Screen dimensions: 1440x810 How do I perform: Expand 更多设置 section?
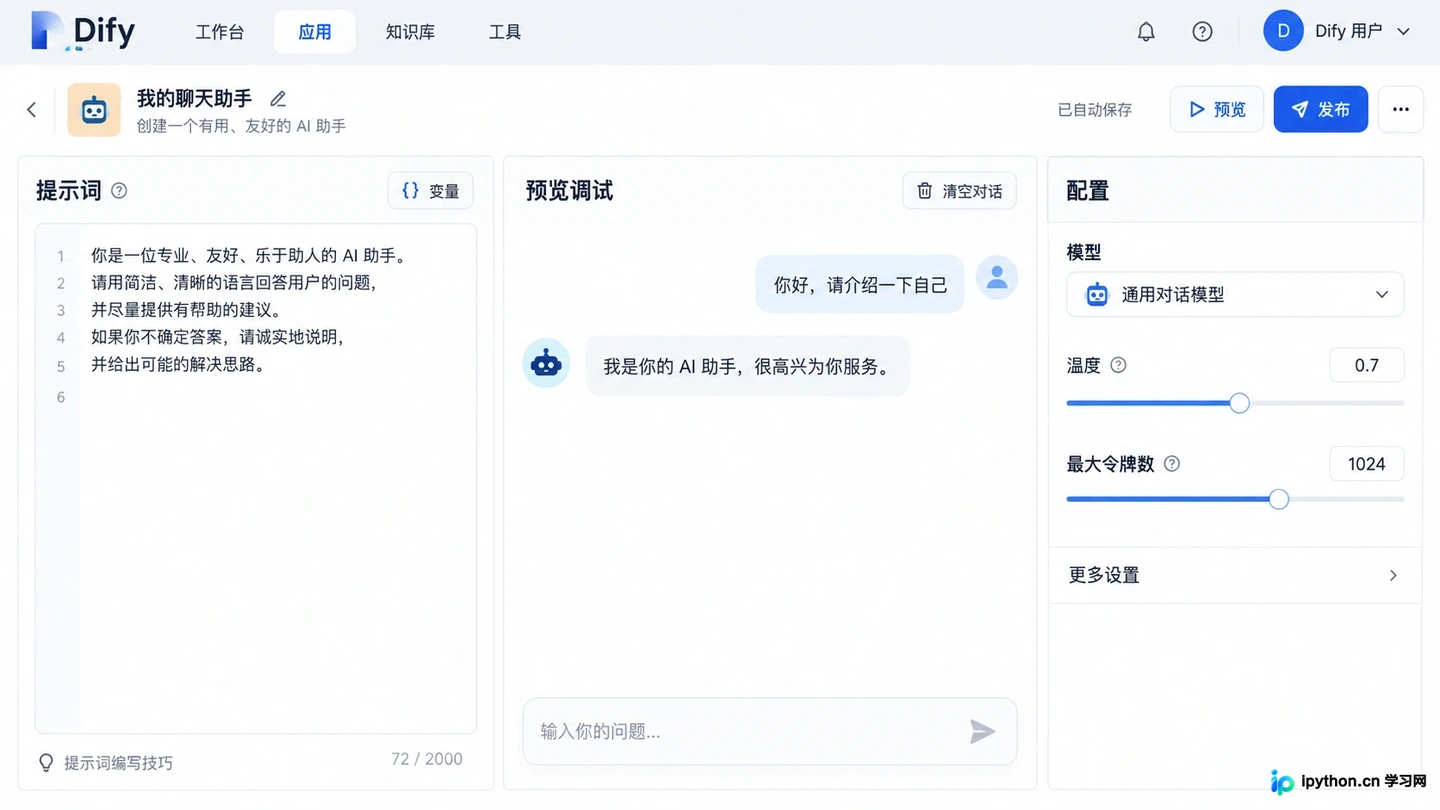(1235, 575)
